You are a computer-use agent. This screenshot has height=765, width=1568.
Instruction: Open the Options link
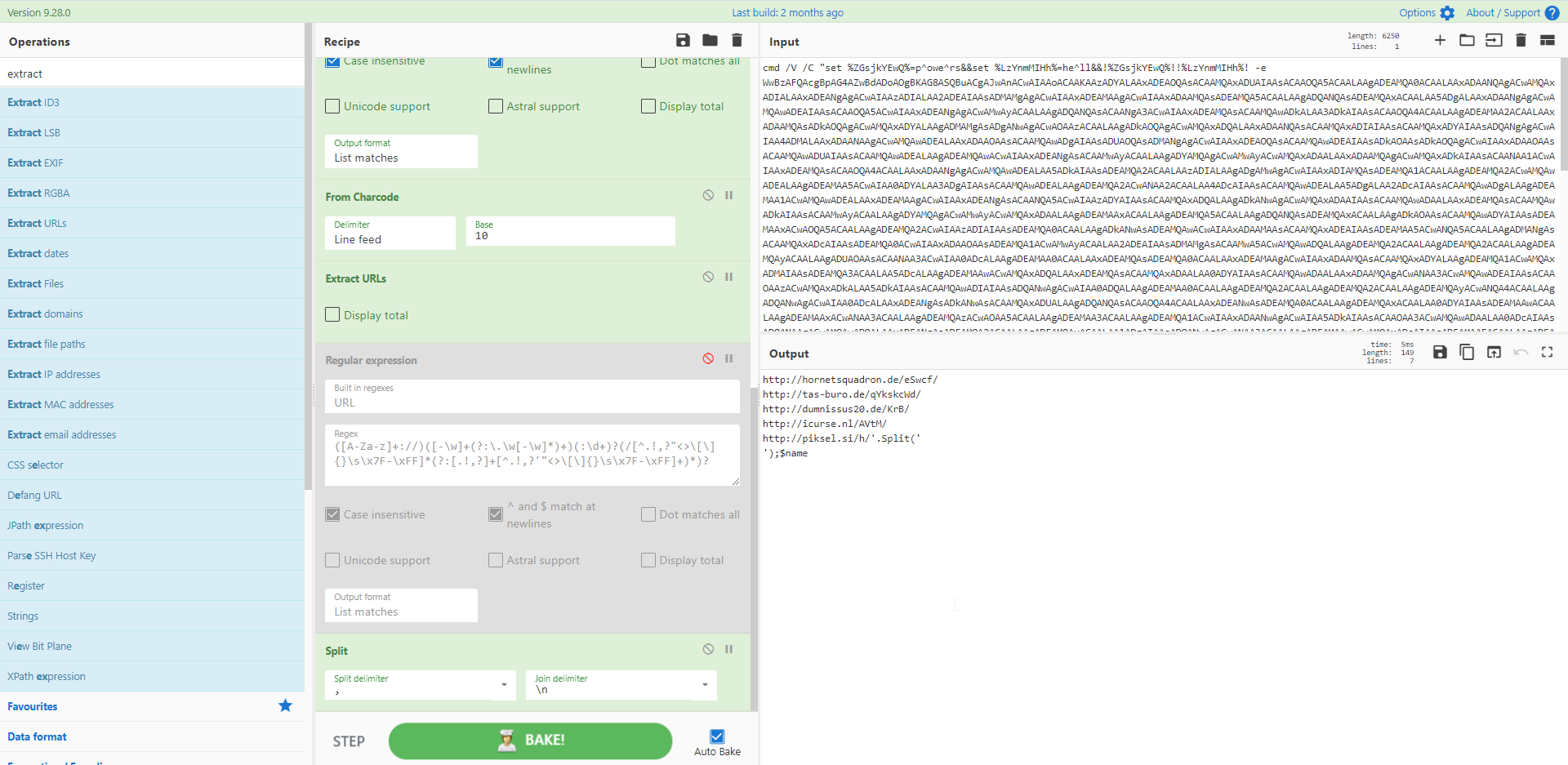(x=1417, y=13)
